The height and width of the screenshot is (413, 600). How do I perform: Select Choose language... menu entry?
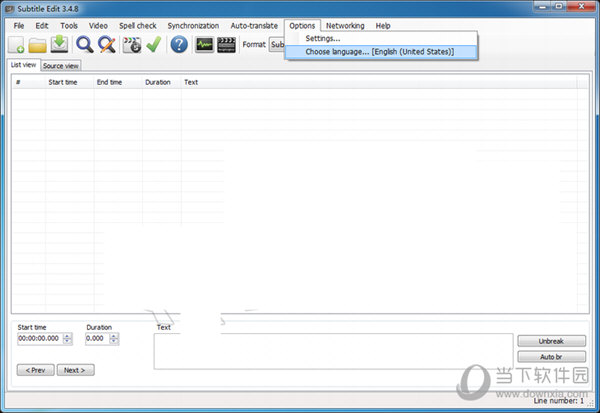tap(381, 52)
